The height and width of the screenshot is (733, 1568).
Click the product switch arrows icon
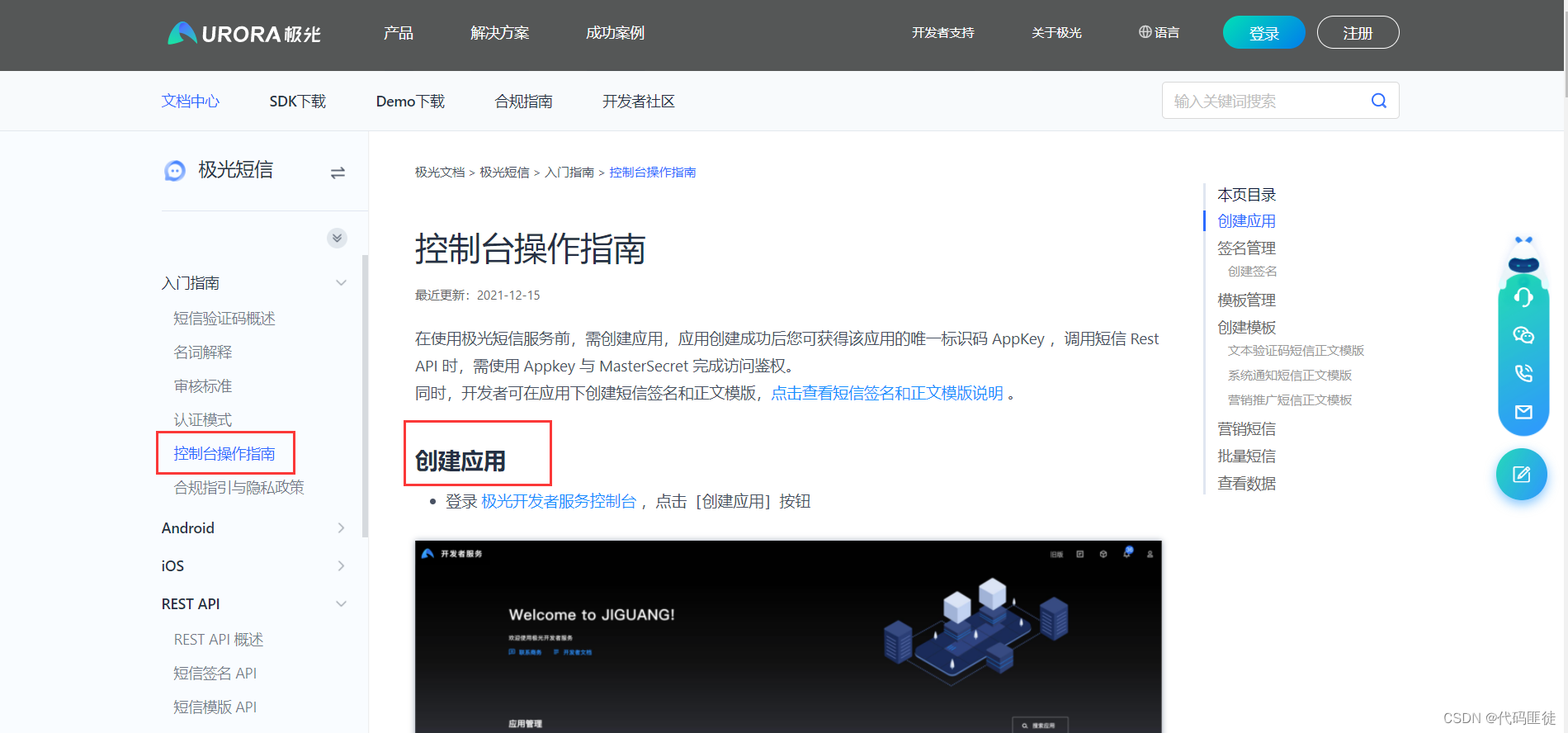(x=338, y=173)
